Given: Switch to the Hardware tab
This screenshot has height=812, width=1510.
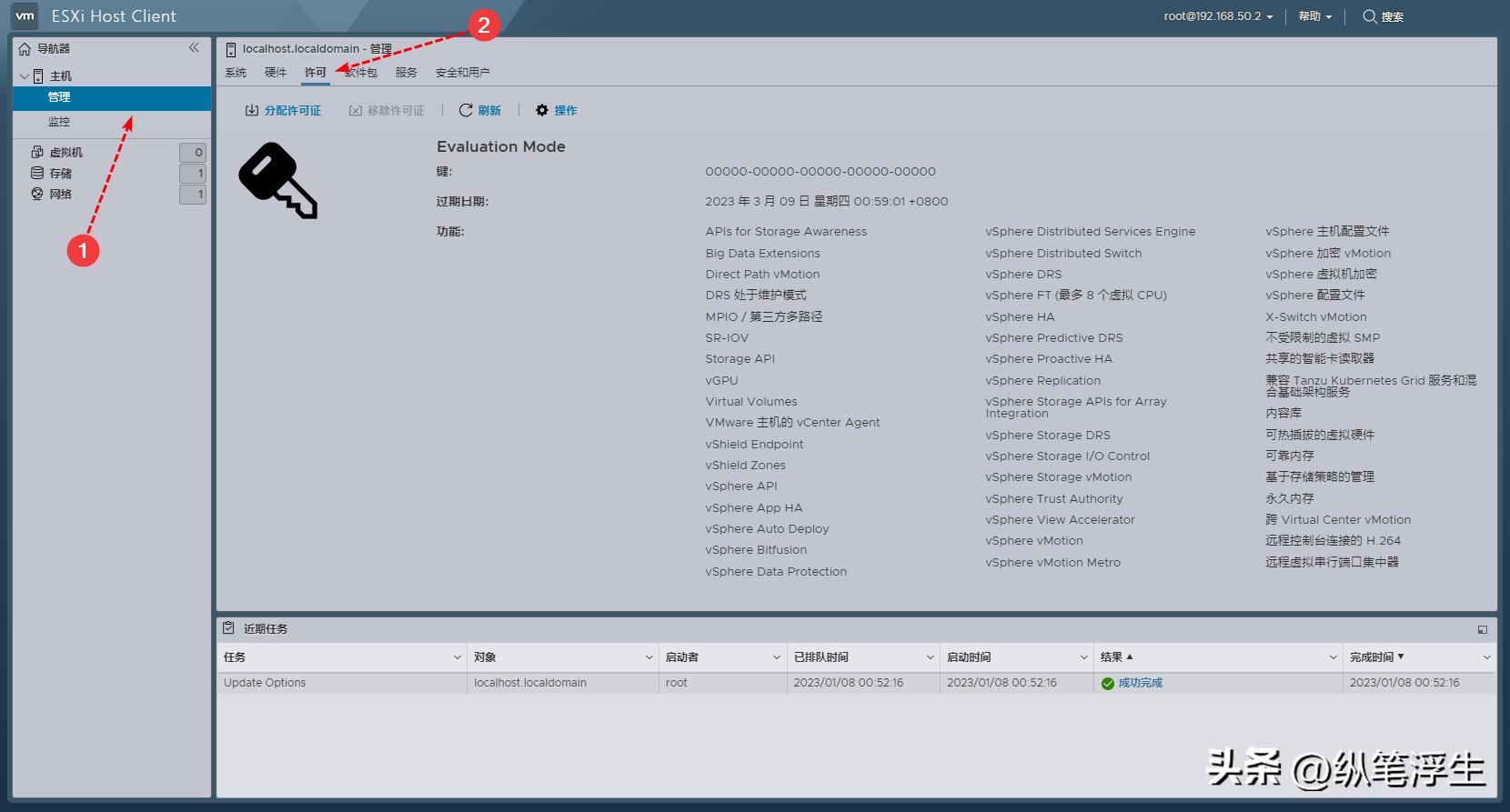Looking at the screenshot, I should tap(276, 73).
